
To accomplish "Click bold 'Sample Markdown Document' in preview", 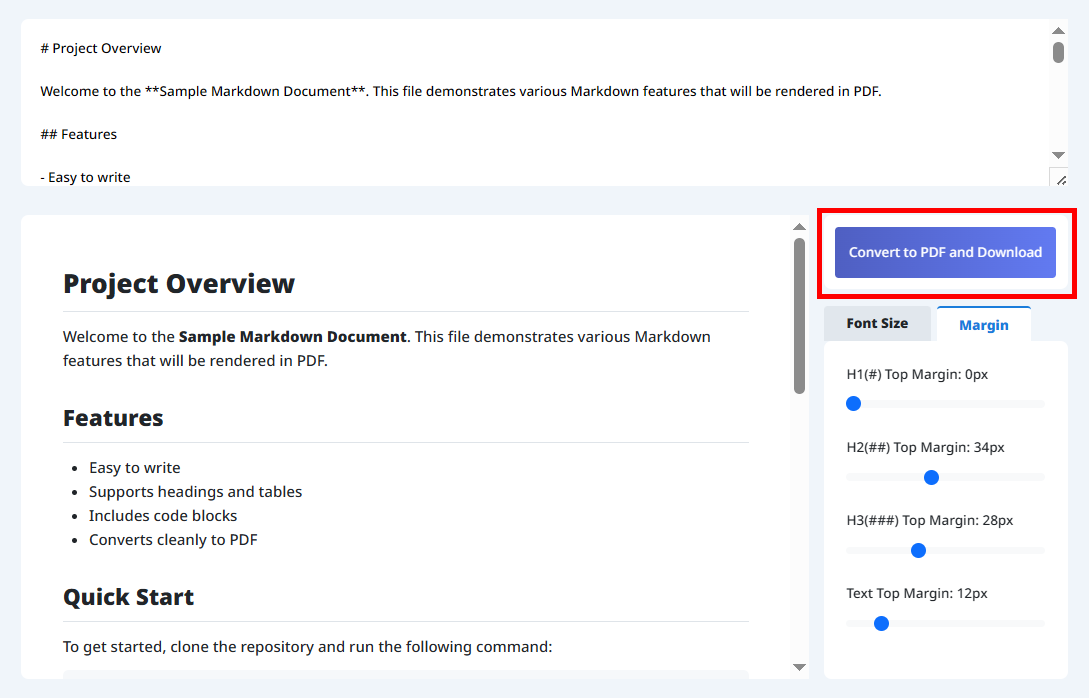I will [292, 337].
